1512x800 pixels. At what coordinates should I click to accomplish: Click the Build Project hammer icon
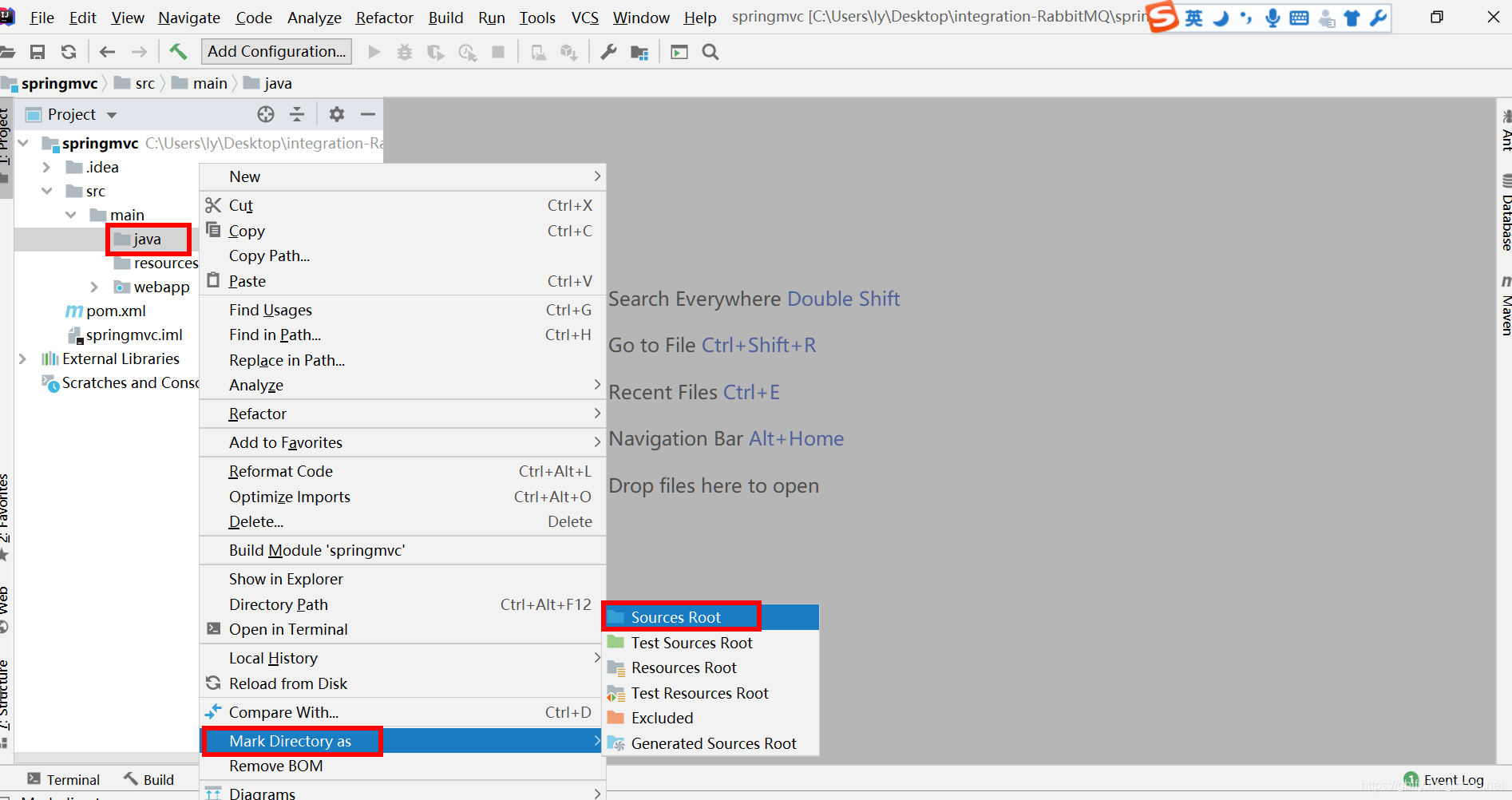(x=177, y=52)
